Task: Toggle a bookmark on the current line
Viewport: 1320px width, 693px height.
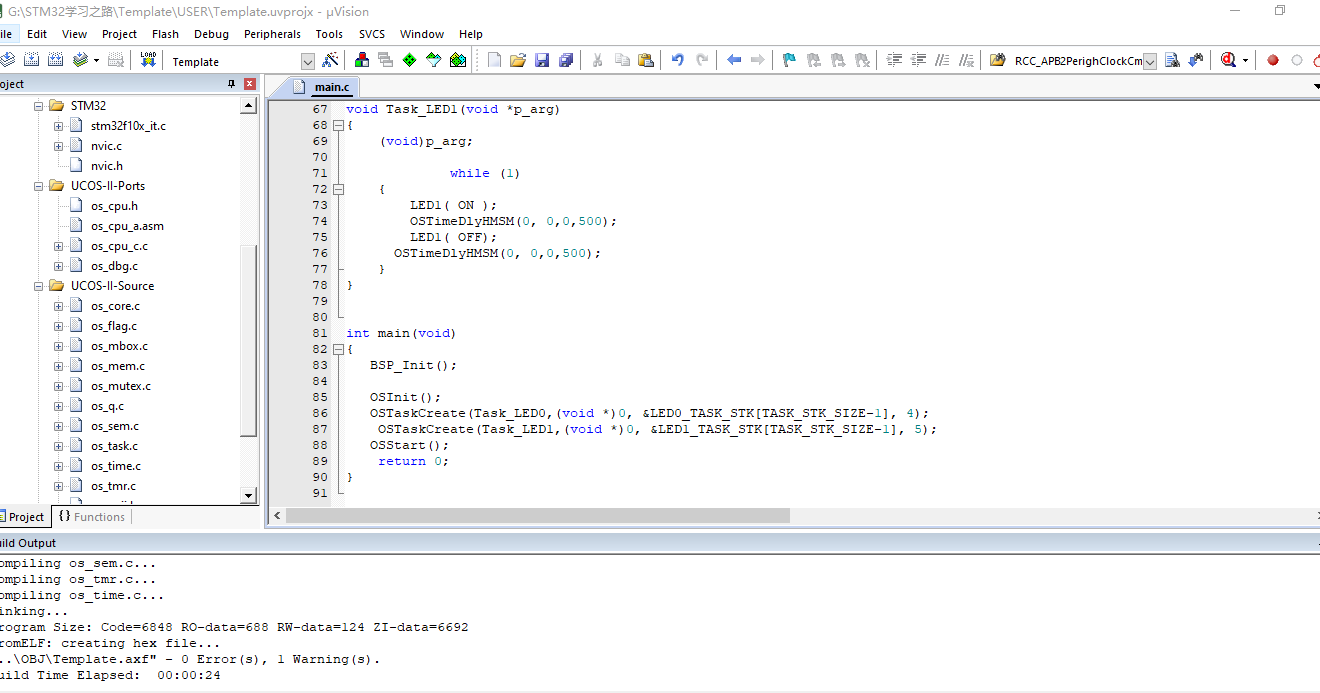Action: [x=789, y=60]
